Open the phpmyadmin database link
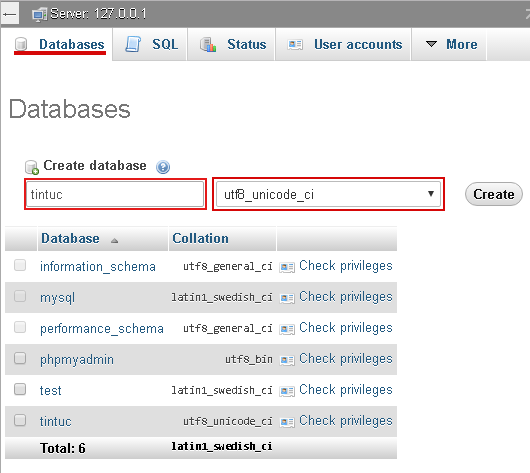The image size is (530, 473). click(x=77, y=360)
